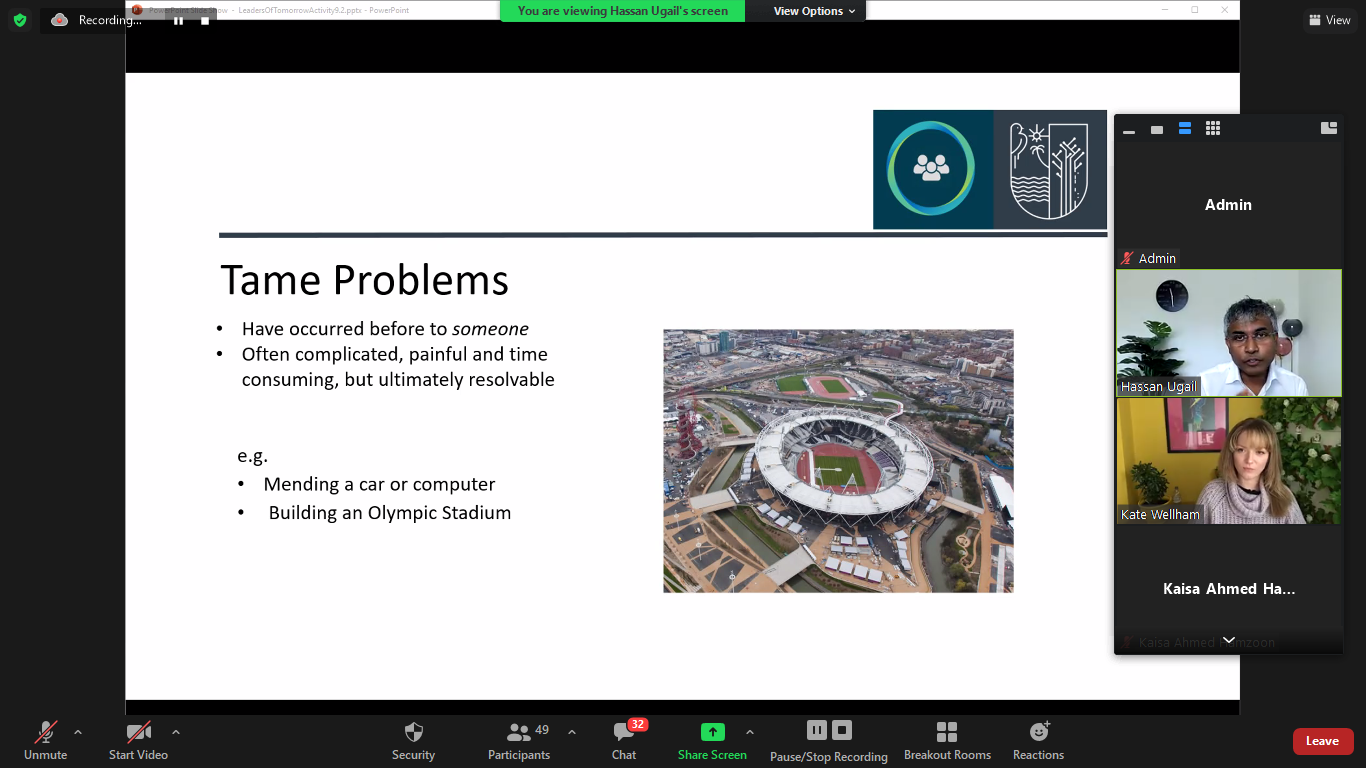The height and width of the screenshot is (768, 1366).
Task: Click the View button in the top-right corner
Action: [1329, 20]
